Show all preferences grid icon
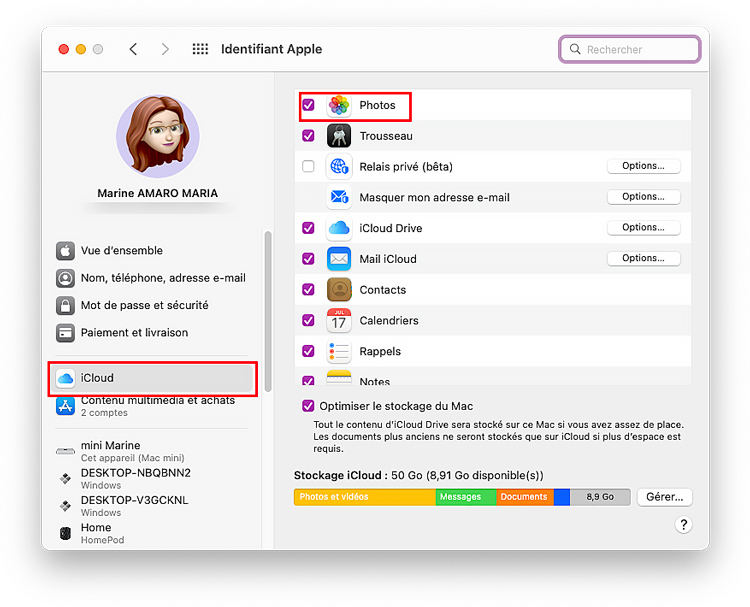The height and width of the screenshot is (607, 750). (x=200, y=49)
